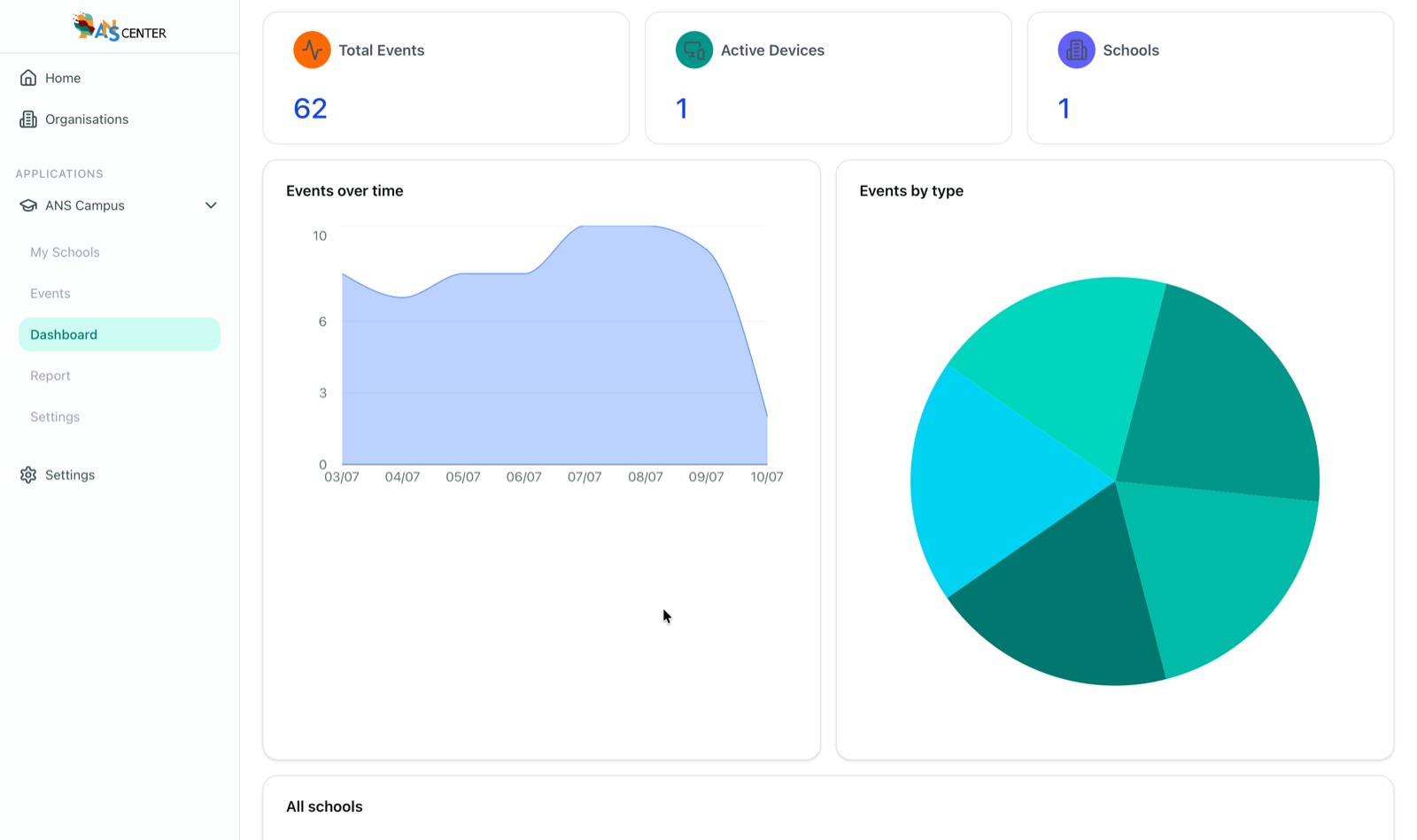Image resolution: width=1417 pixels, height=840 pixels.
Task: Click the ANS Campus label
Action: [85, 205]
